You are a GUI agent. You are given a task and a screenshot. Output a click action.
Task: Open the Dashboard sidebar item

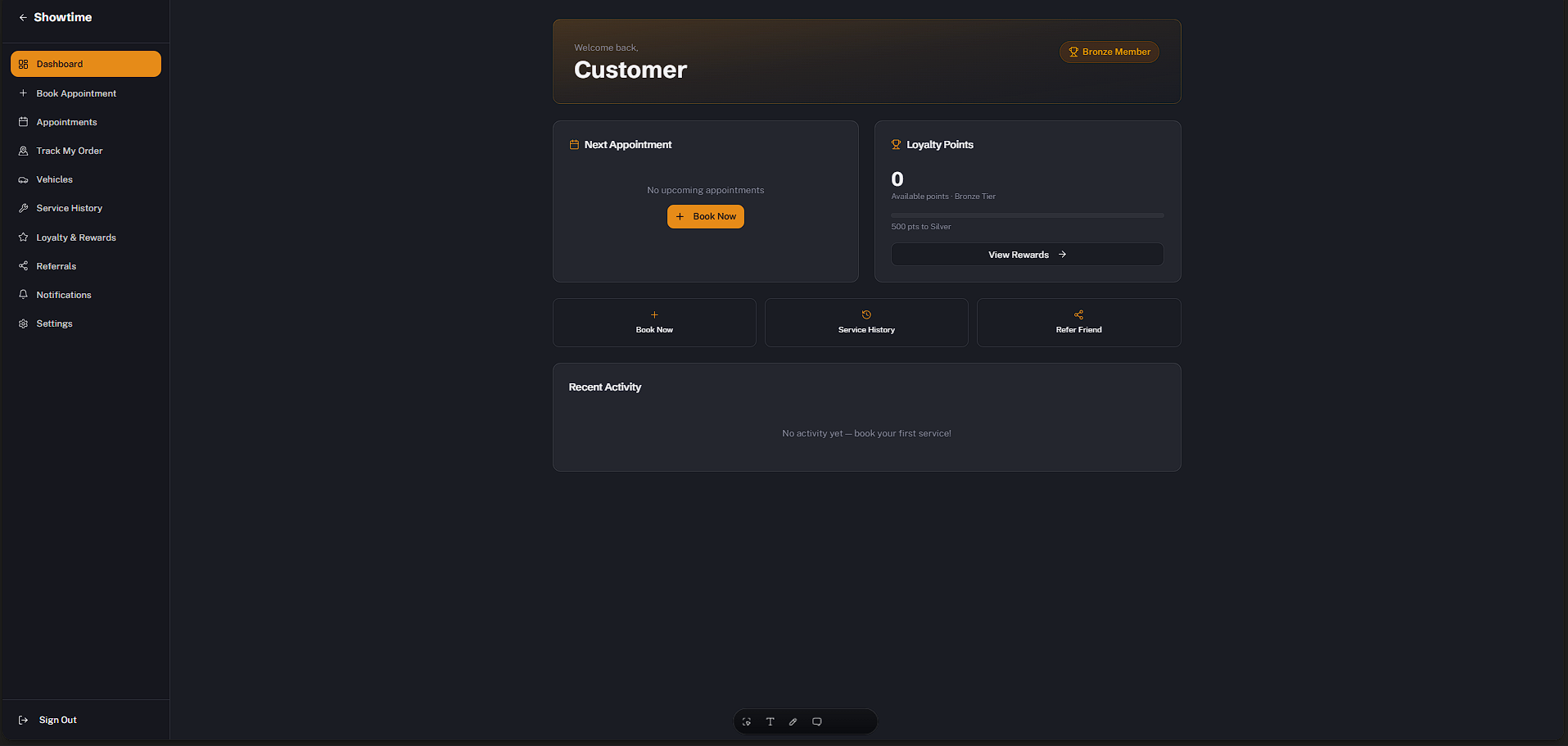(x=86, y=64)
